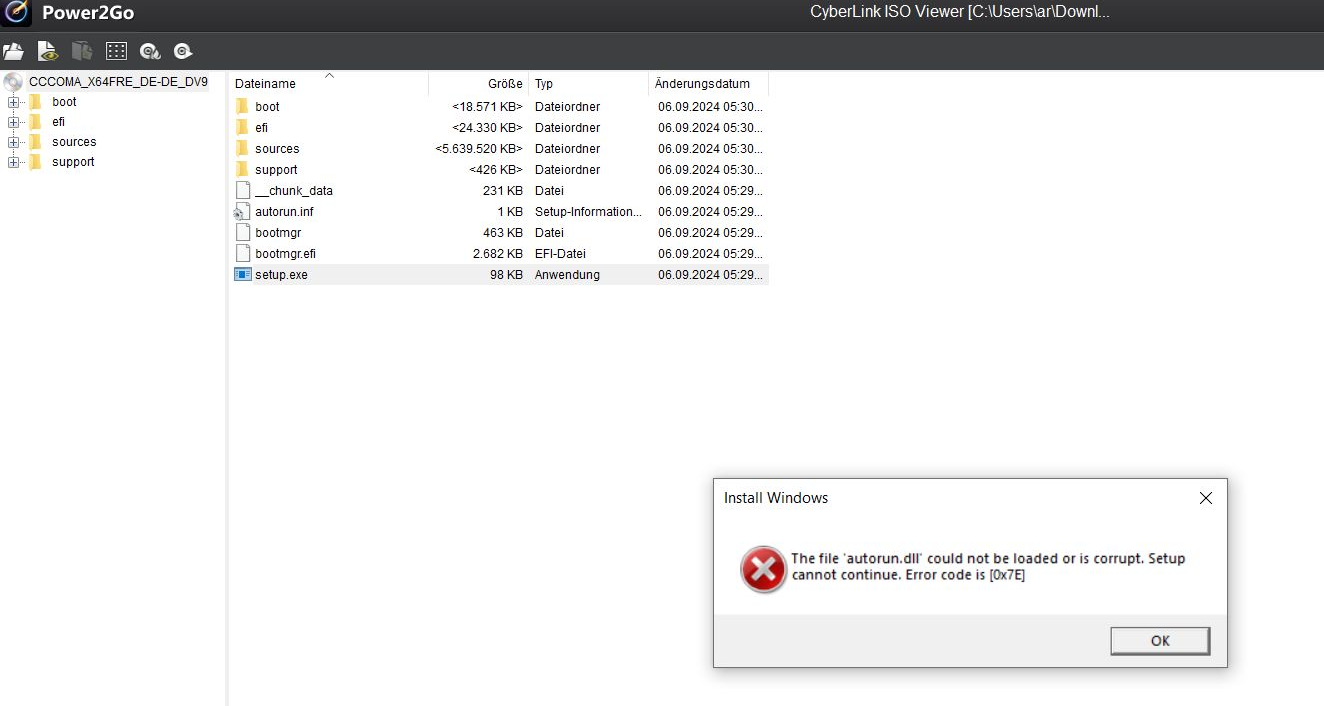Image resolution: width=1324 pixels, height=706 pixels.
Task: Expand the boot node in the tree
Action: click(x=13, y=102)
